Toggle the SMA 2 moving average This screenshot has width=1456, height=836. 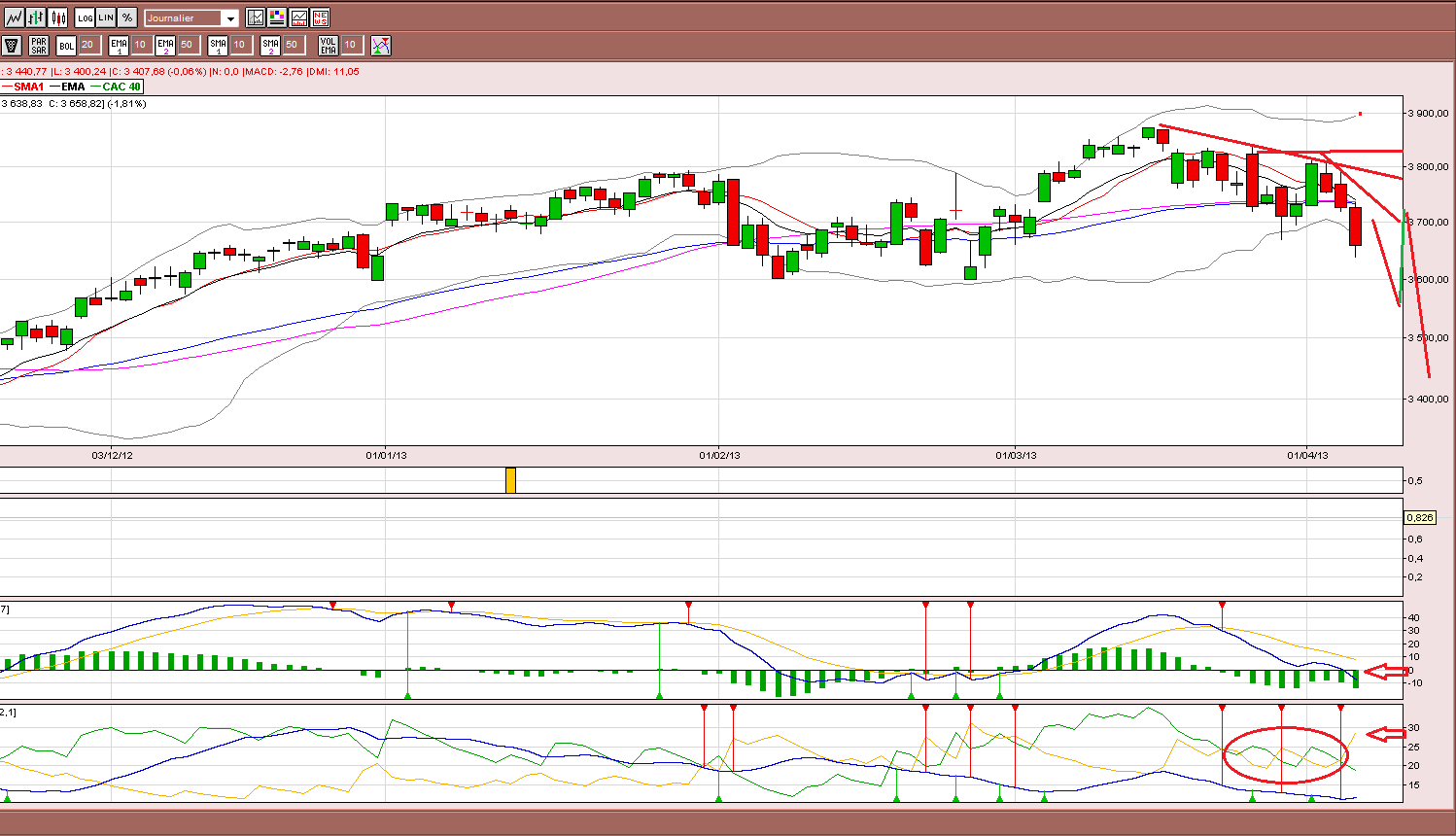pyautogui.click(x=270, y=45)
